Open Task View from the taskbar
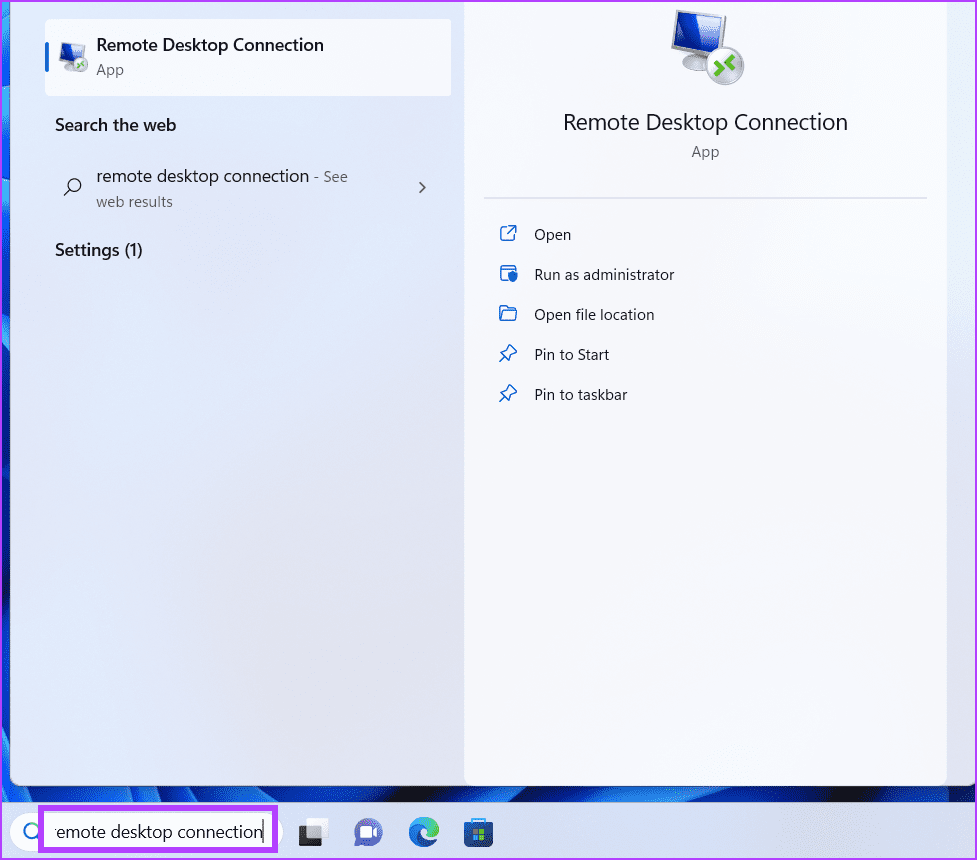The image size is (977, 860). tap(313, 833)
